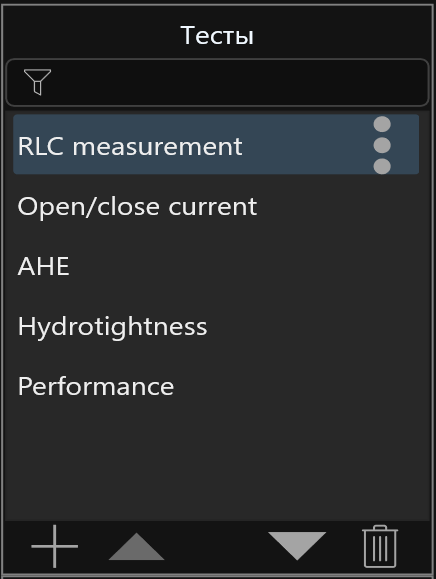The height and width of the screenshot is (579, 436).
Task: Select the AHE test entry
Action: (216, 266)
